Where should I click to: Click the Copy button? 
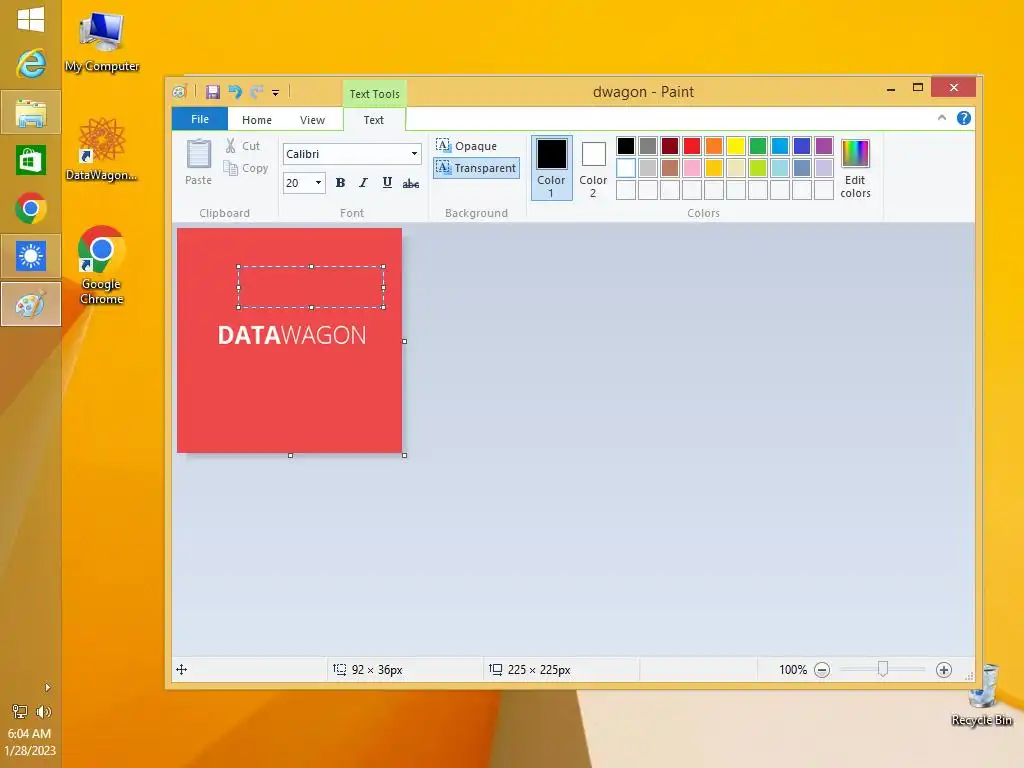point(246,168)
